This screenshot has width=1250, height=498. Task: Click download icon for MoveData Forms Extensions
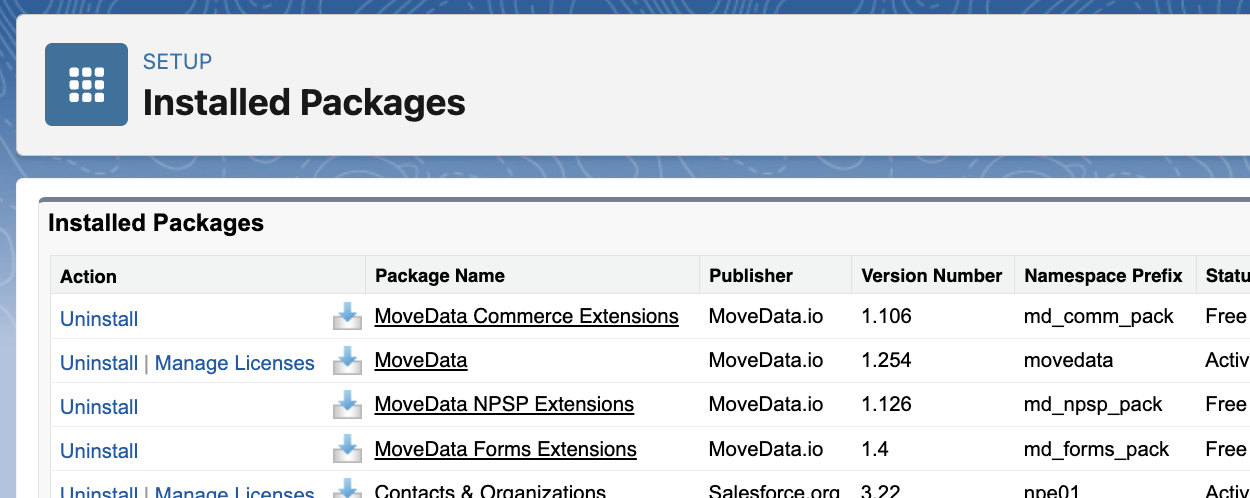coord(347,449)
